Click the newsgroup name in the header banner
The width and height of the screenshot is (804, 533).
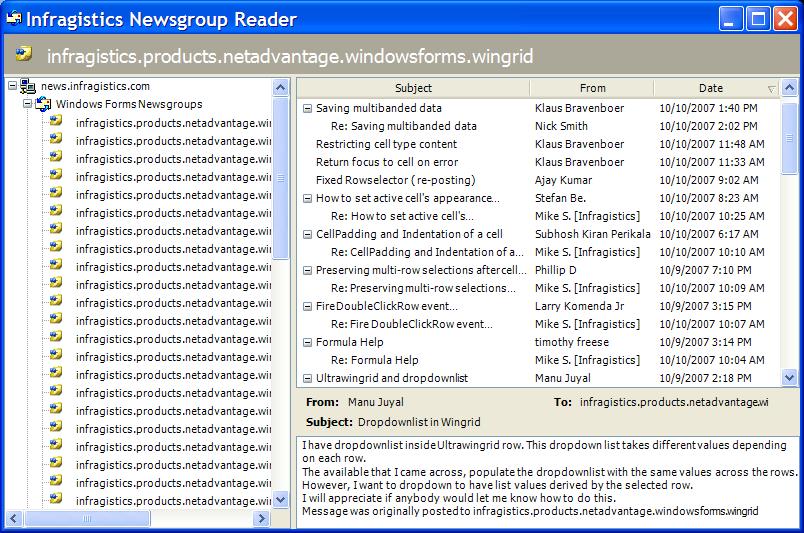[x=290, y=56]
